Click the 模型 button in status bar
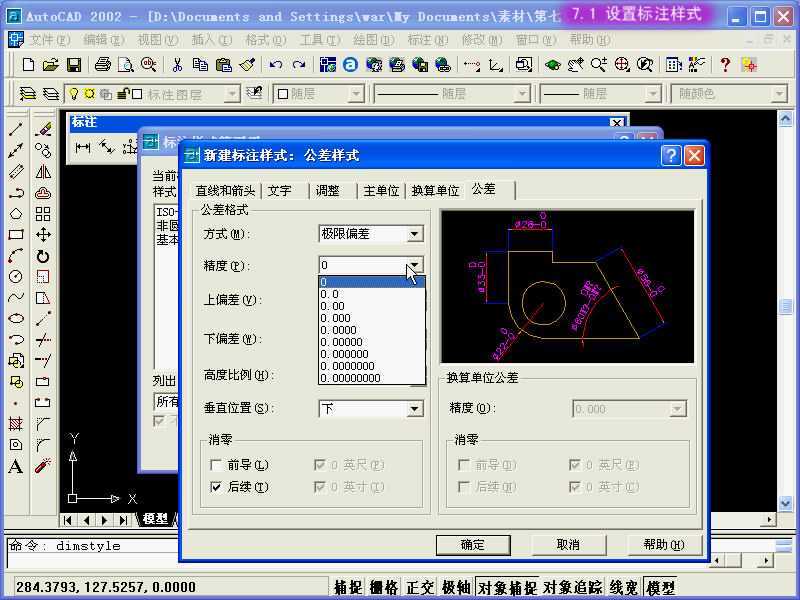This screenshot has height=600, width=800. (660, 587)
